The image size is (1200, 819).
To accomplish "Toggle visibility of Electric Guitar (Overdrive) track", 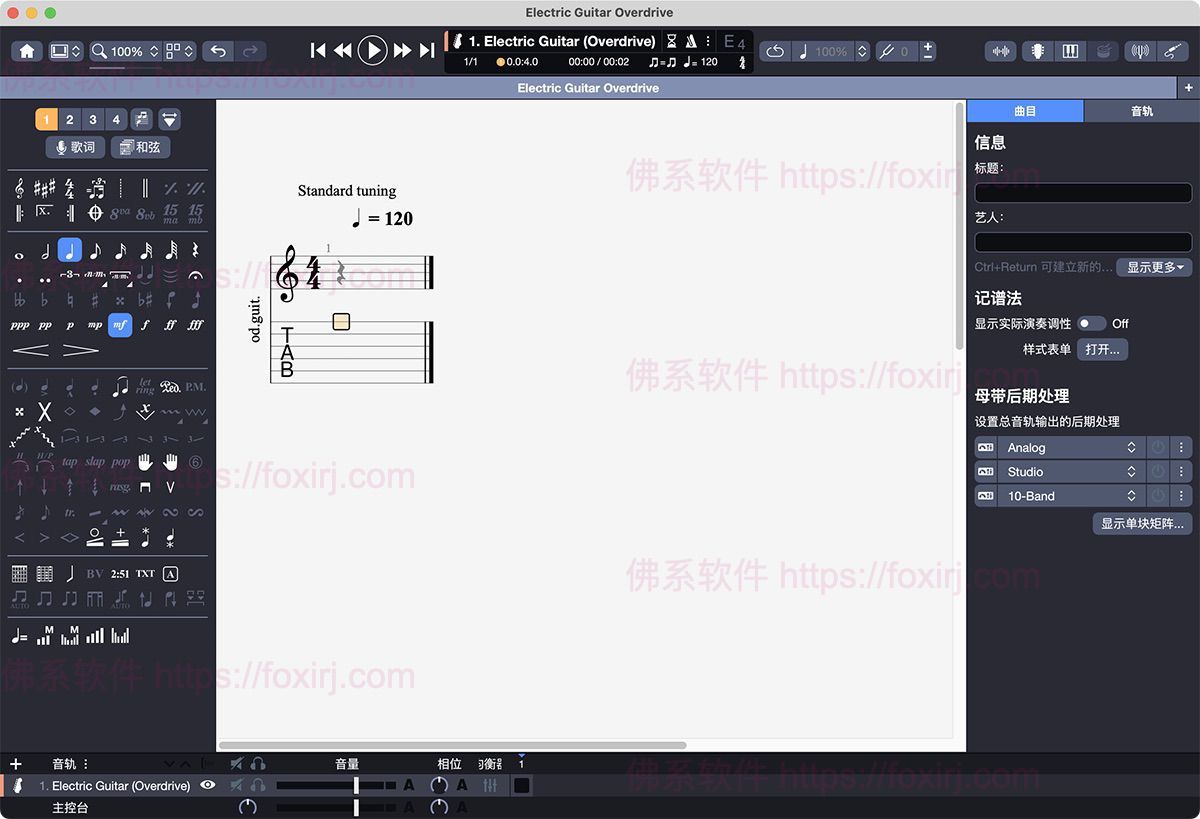I will pos(208,786).
